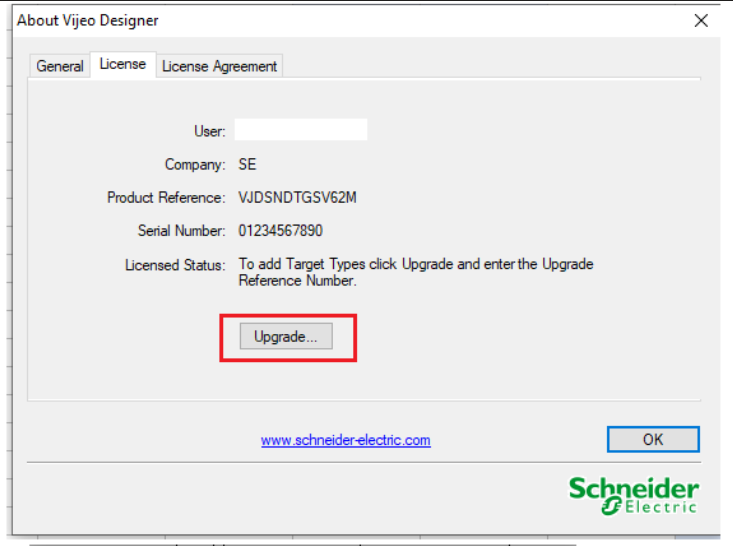
Task: Click the Upgrade... button
Action: pos(286,336)
